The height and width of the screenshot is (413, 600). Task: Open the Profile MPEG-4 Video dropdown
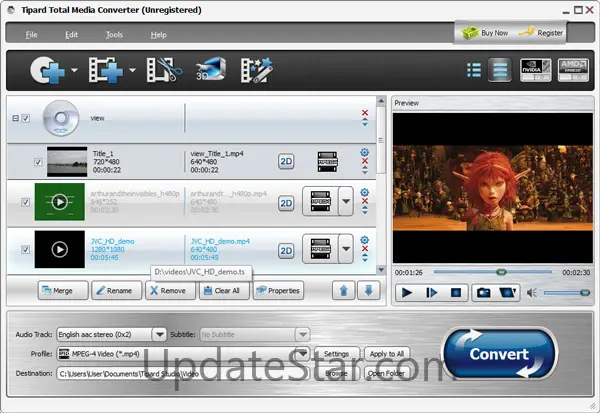coord(303,353)
